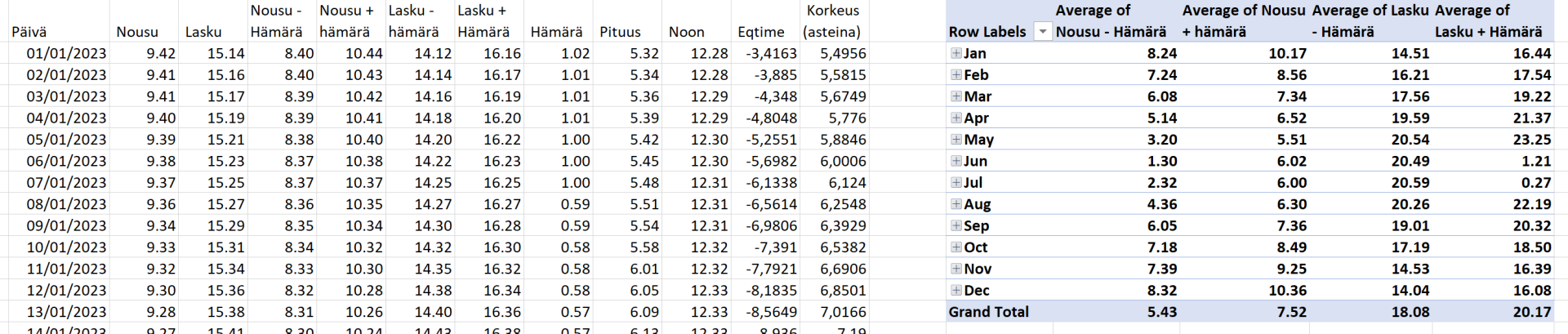Select the Lasku header cell
The image size is (1568, 334).
212,21
